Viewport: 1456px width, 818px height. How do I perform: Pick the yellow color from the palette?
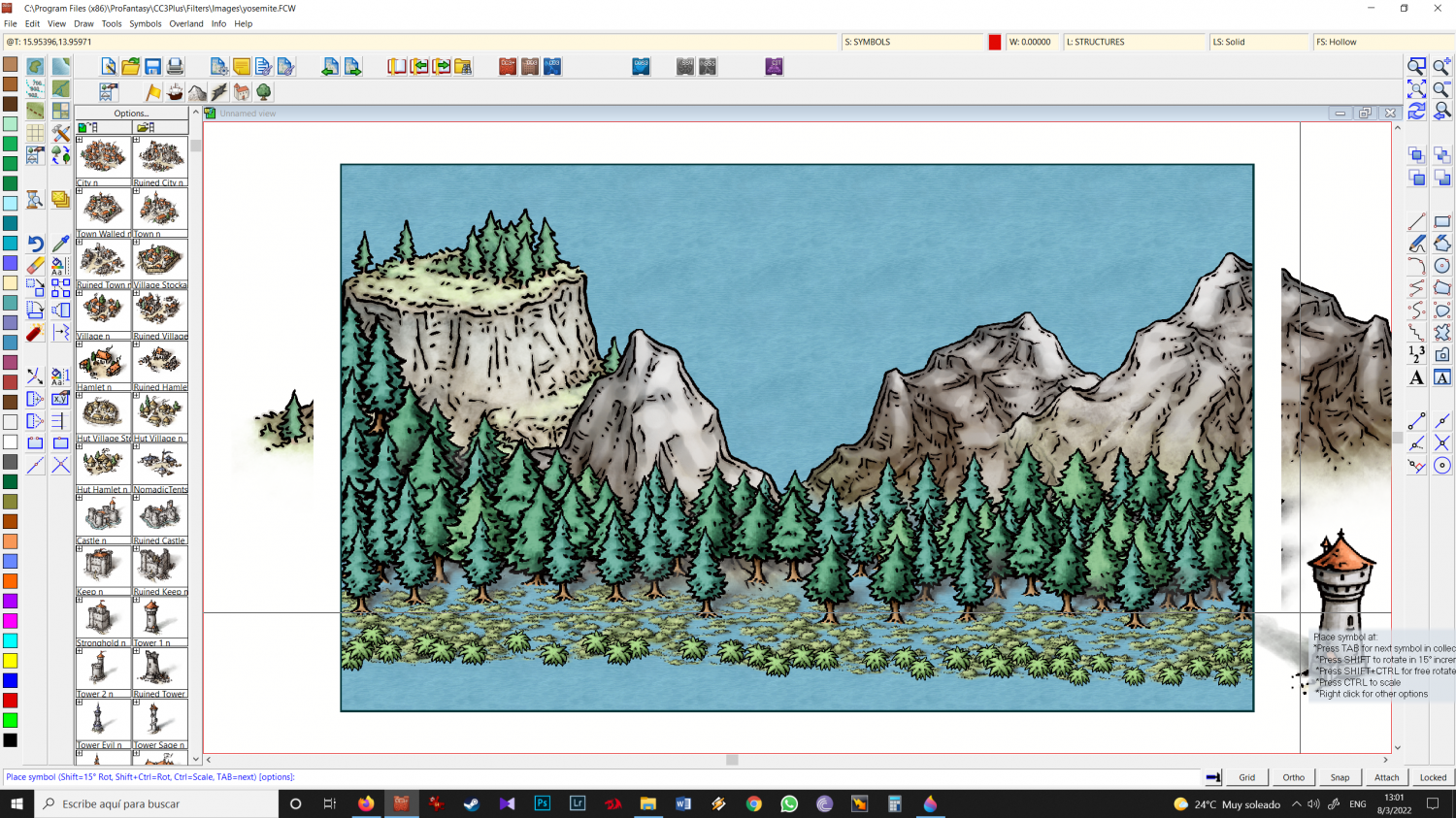click(10, 661)
